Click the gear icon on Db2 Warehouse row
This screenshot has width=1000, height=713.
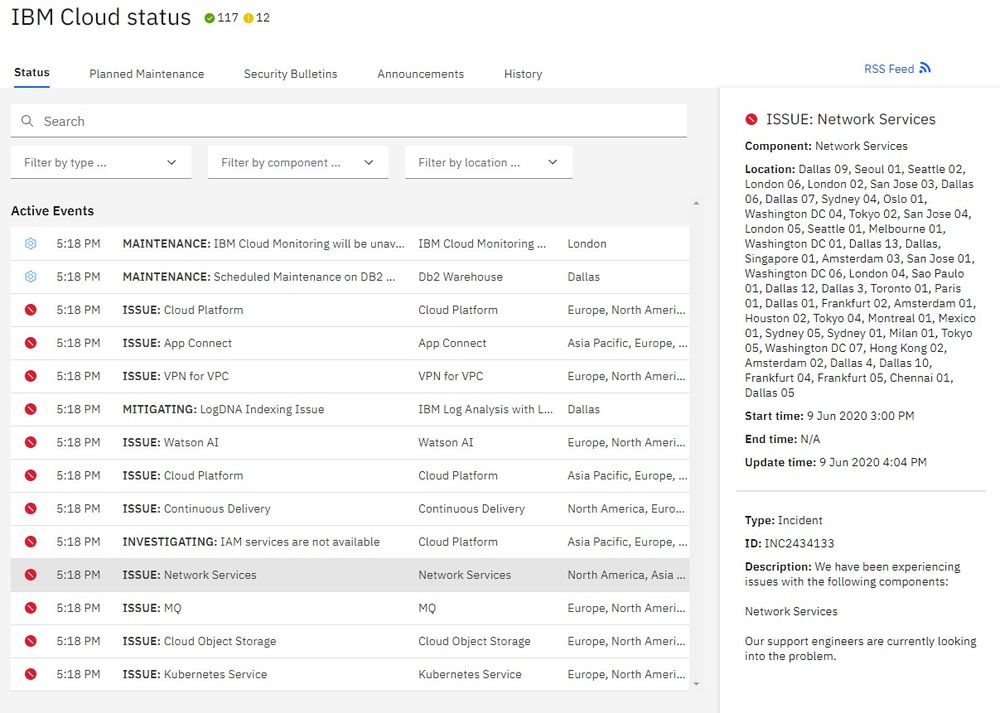(30, 277)
